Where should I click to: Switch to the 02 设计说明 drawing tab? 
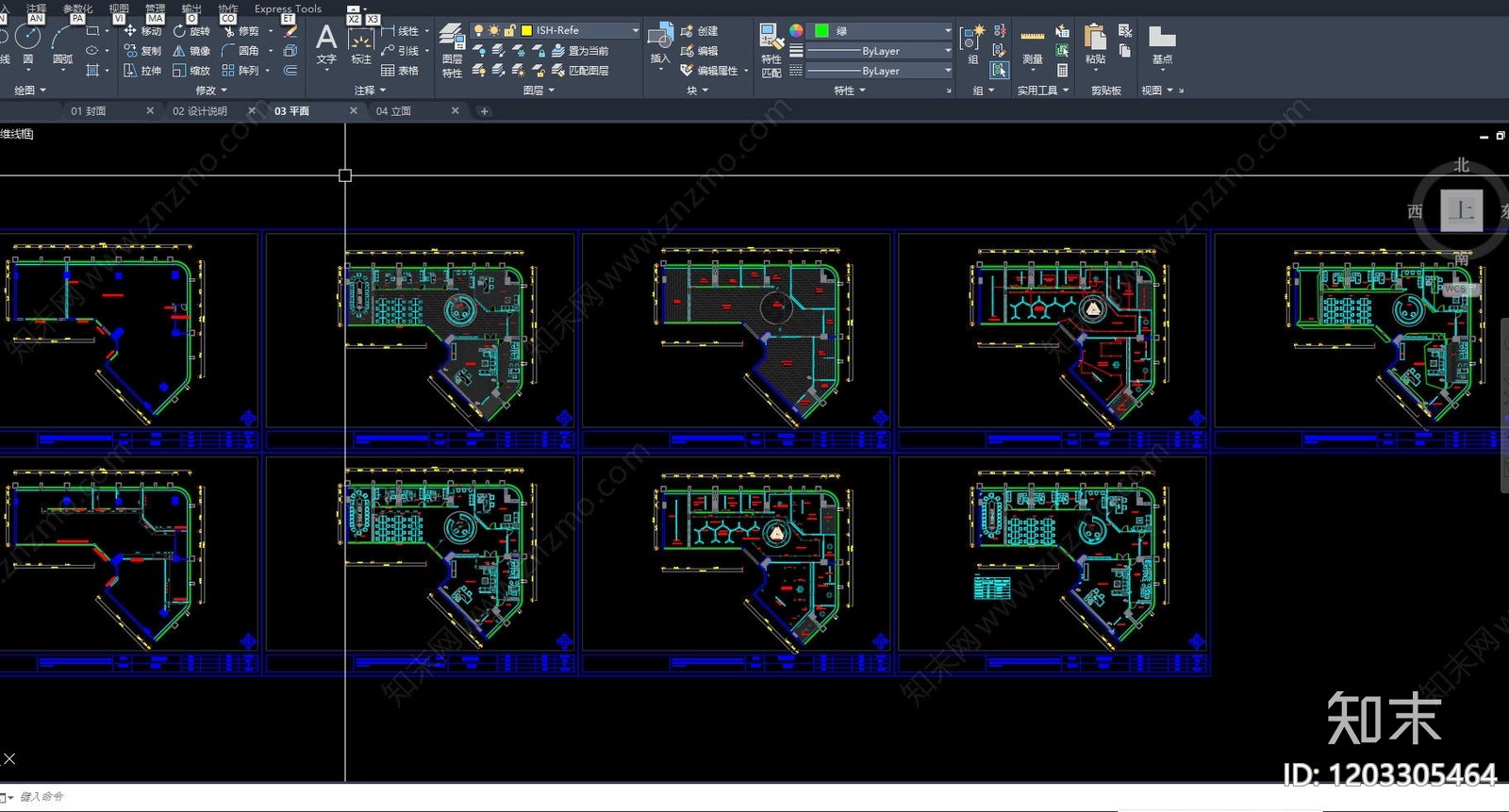[200, 111]
